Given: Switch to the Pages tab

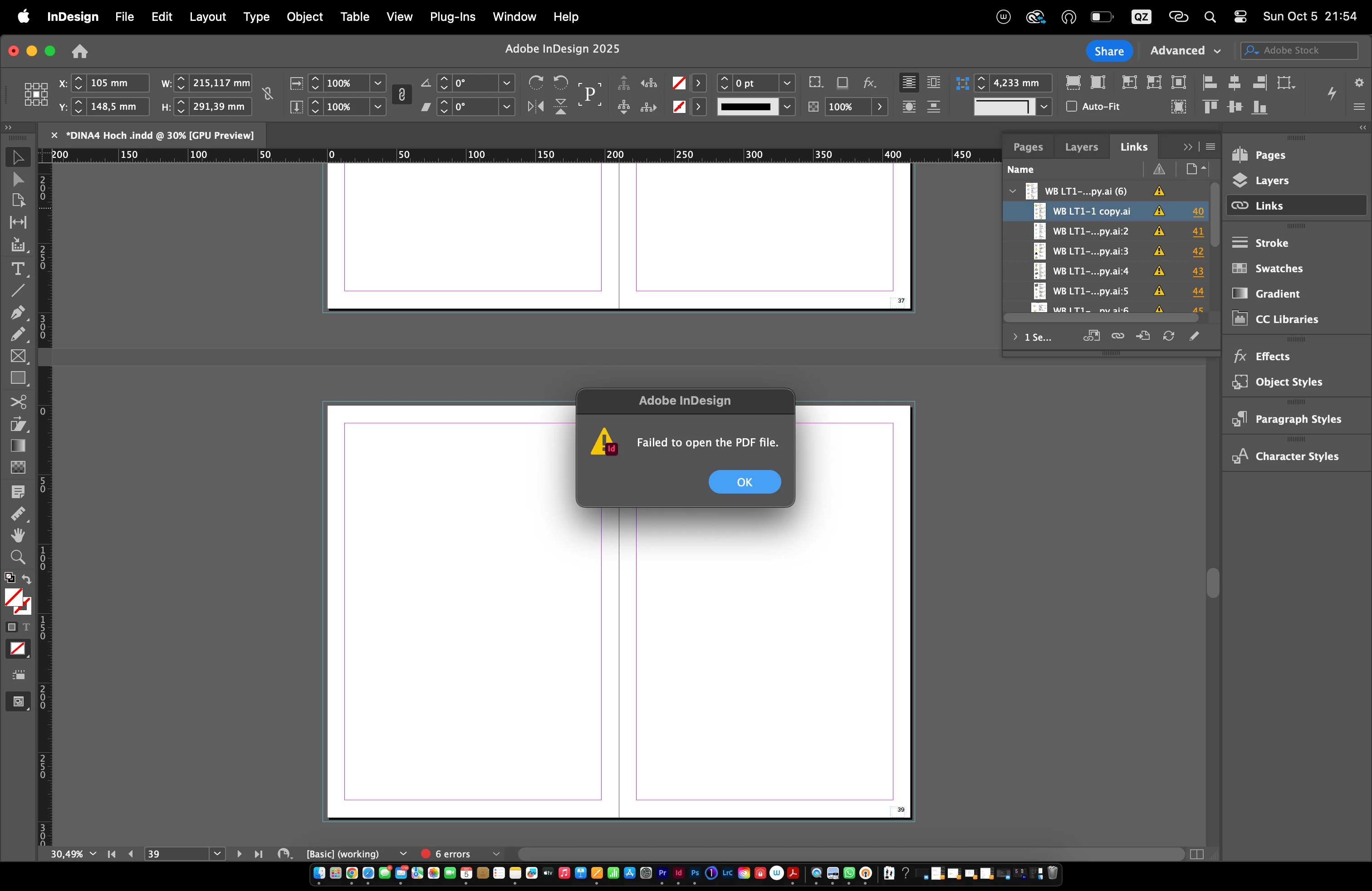Looking at the screenshot, I should 1028,147.
